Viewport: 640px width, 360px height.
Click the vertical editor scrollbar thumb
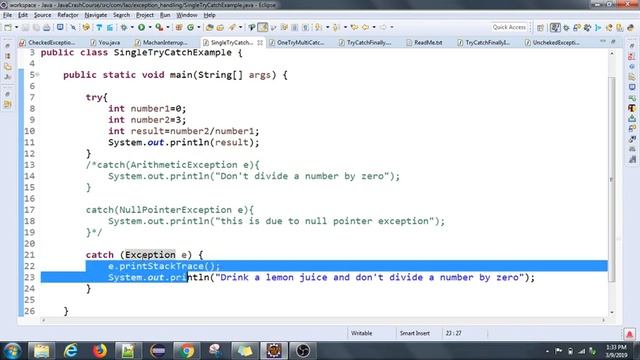(x=612, y=179)
